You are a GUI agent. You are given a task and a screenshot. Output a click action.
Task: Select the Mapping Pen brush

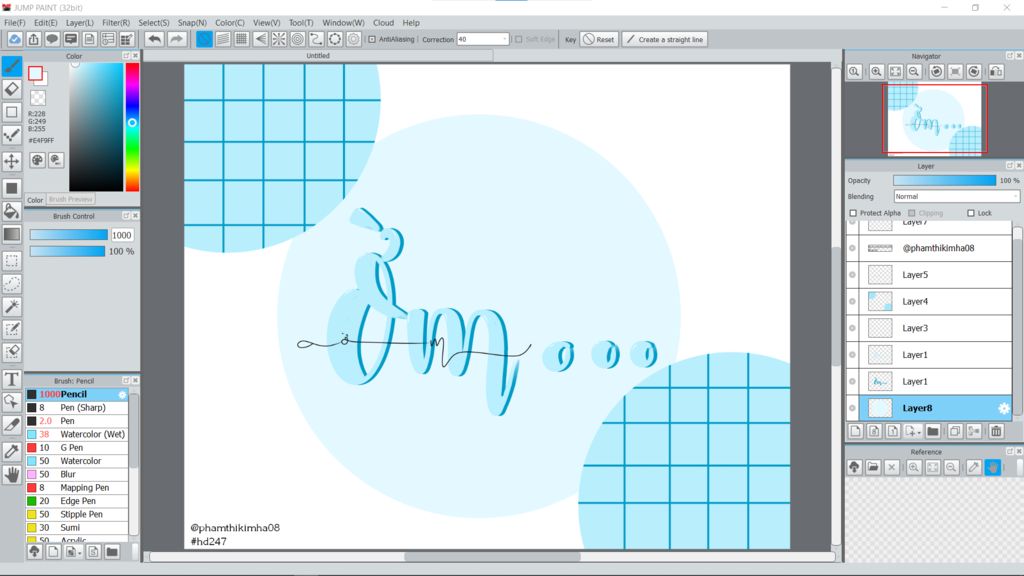[77, 488]
